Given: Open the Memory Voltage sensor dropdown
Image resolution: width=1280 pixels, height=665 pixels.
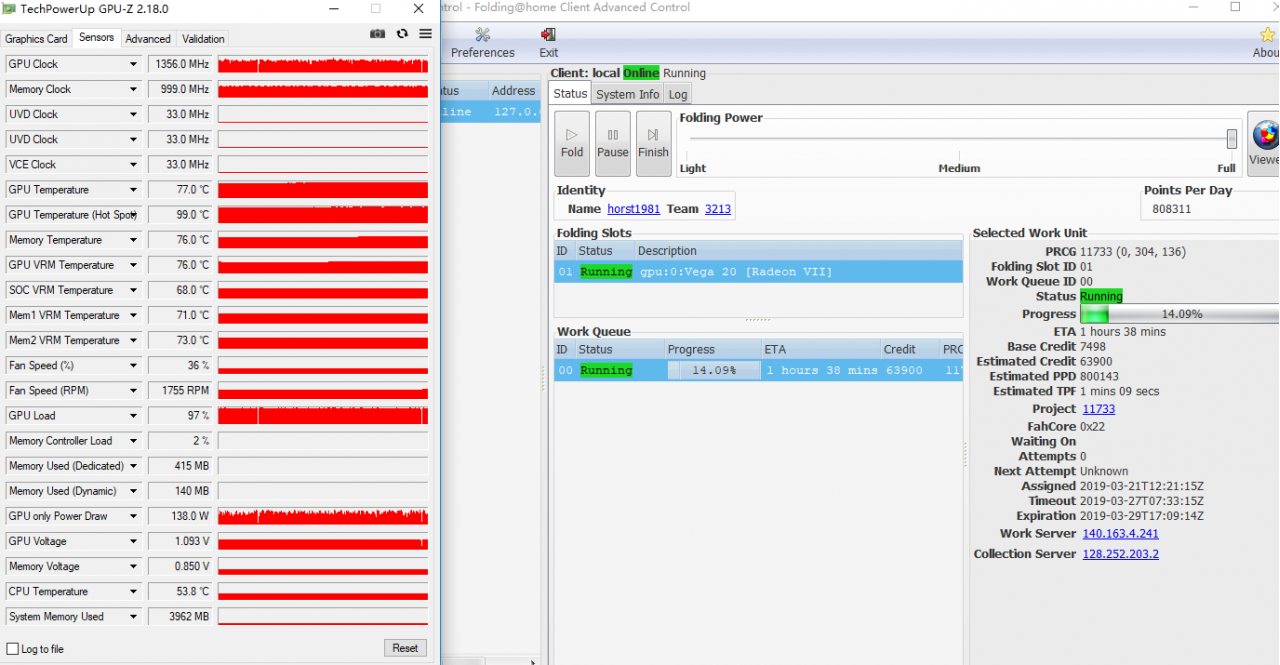Looking at the screenshot, I should click(x=132, y=566).
